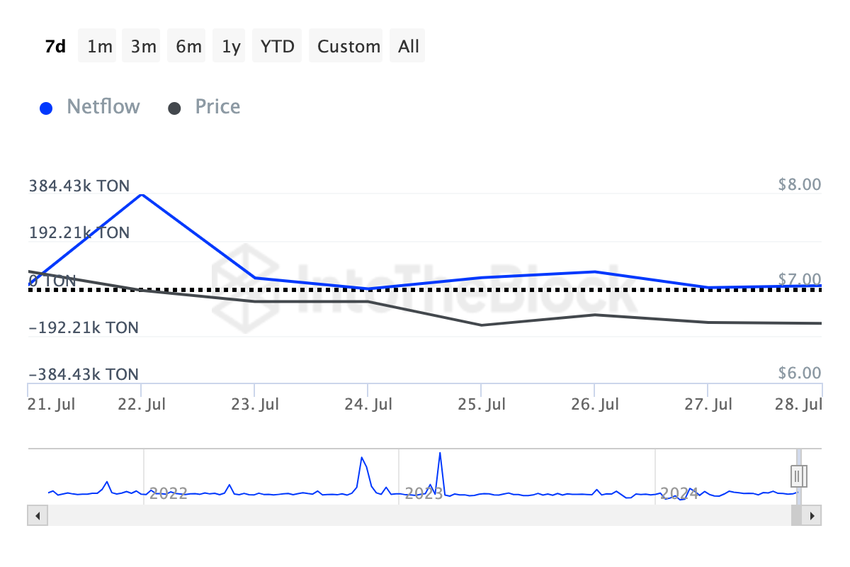Click the 2022 area in navigator
The width and height of the screenshot is (850, 567).
click(x=168, y=493)
